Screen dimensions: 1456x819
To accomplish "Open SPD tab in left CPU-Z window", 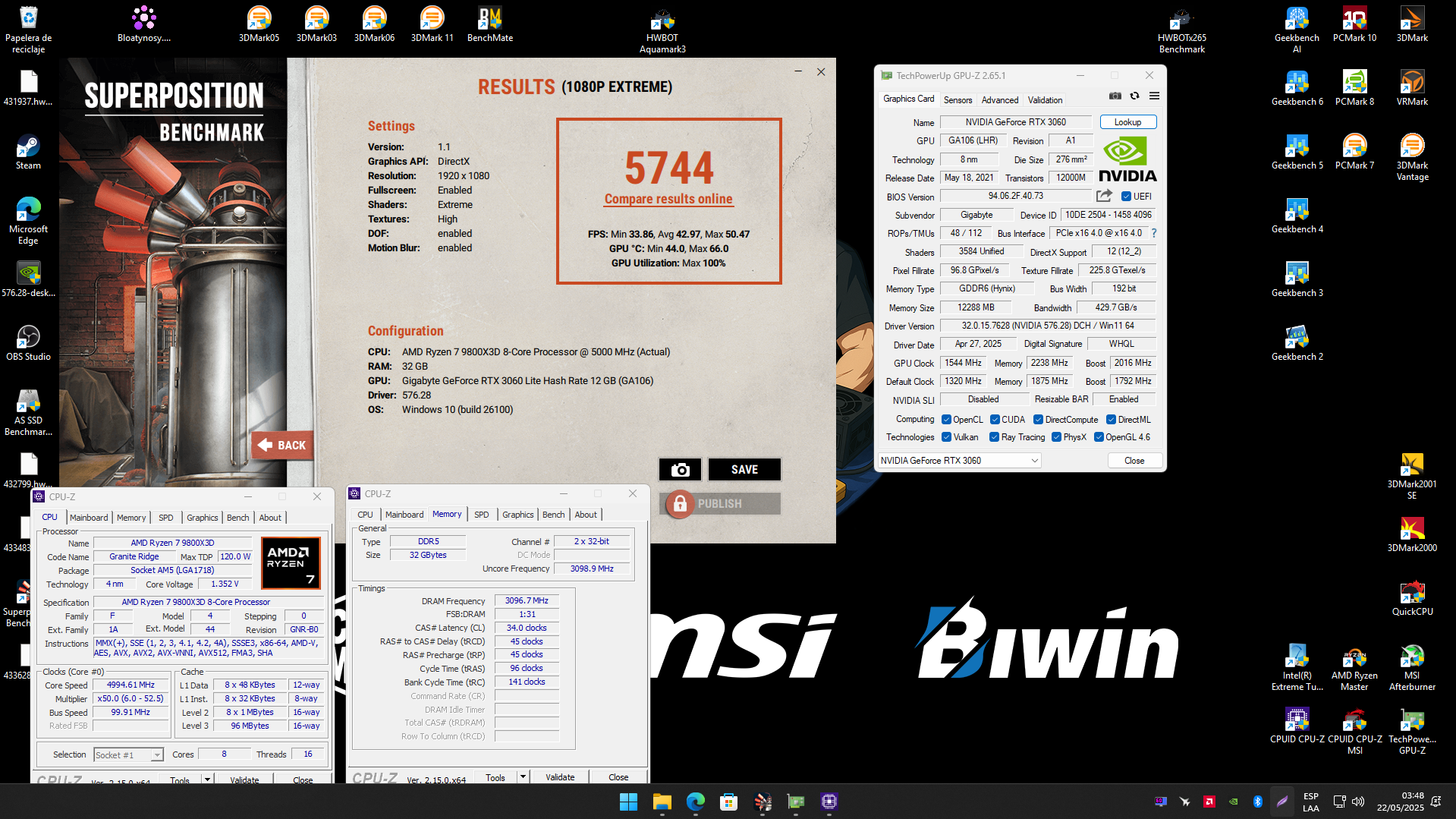I will click(x=166, y=518).
